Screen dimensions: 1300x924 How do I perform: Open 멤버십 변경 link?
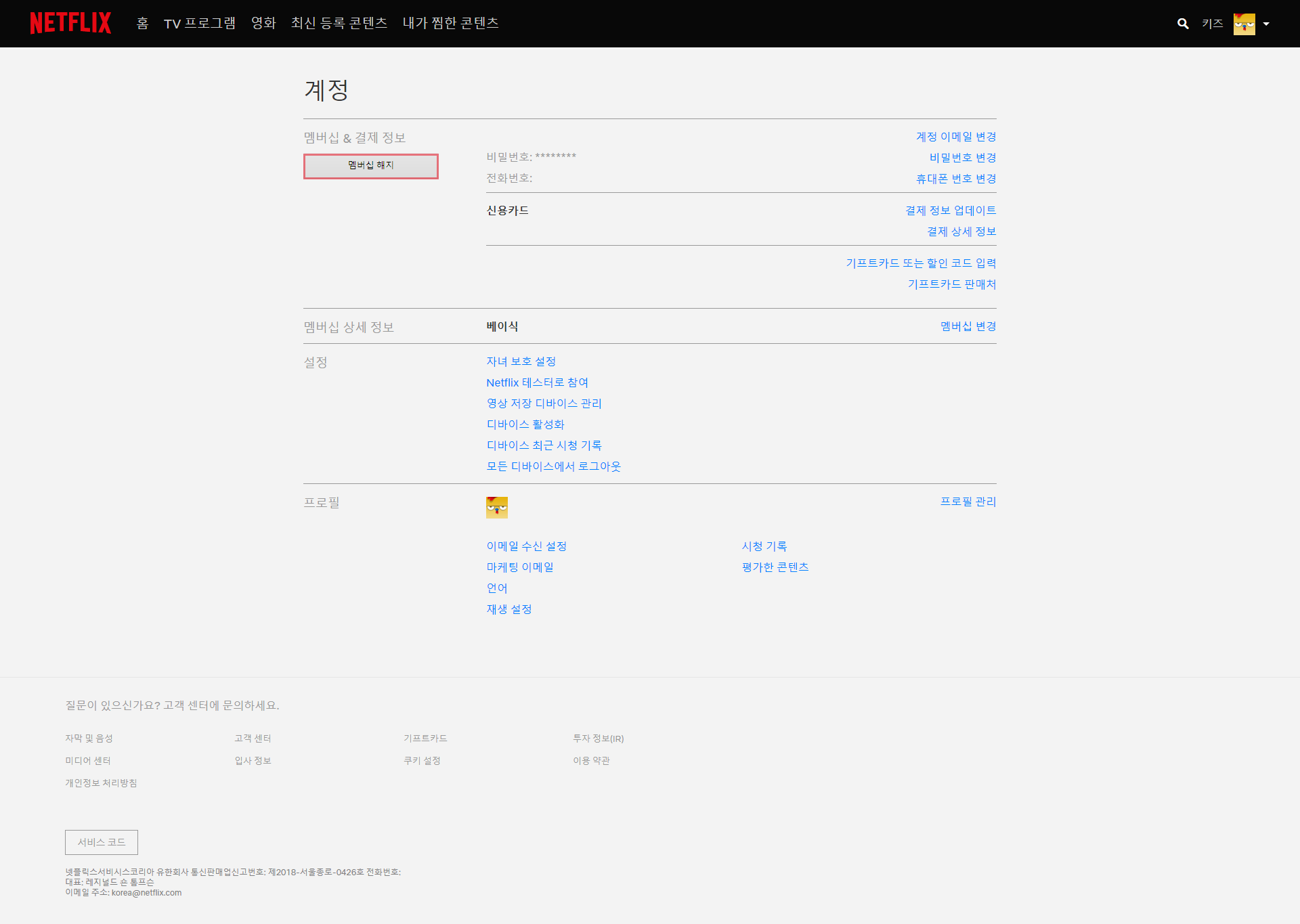(x=968, y=326)
